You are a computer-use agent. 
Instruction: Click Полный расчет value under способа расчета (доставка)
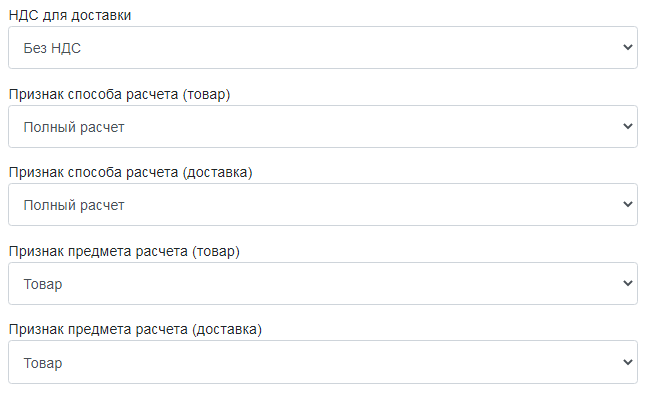pyautogui.click(x=74, y=205)
